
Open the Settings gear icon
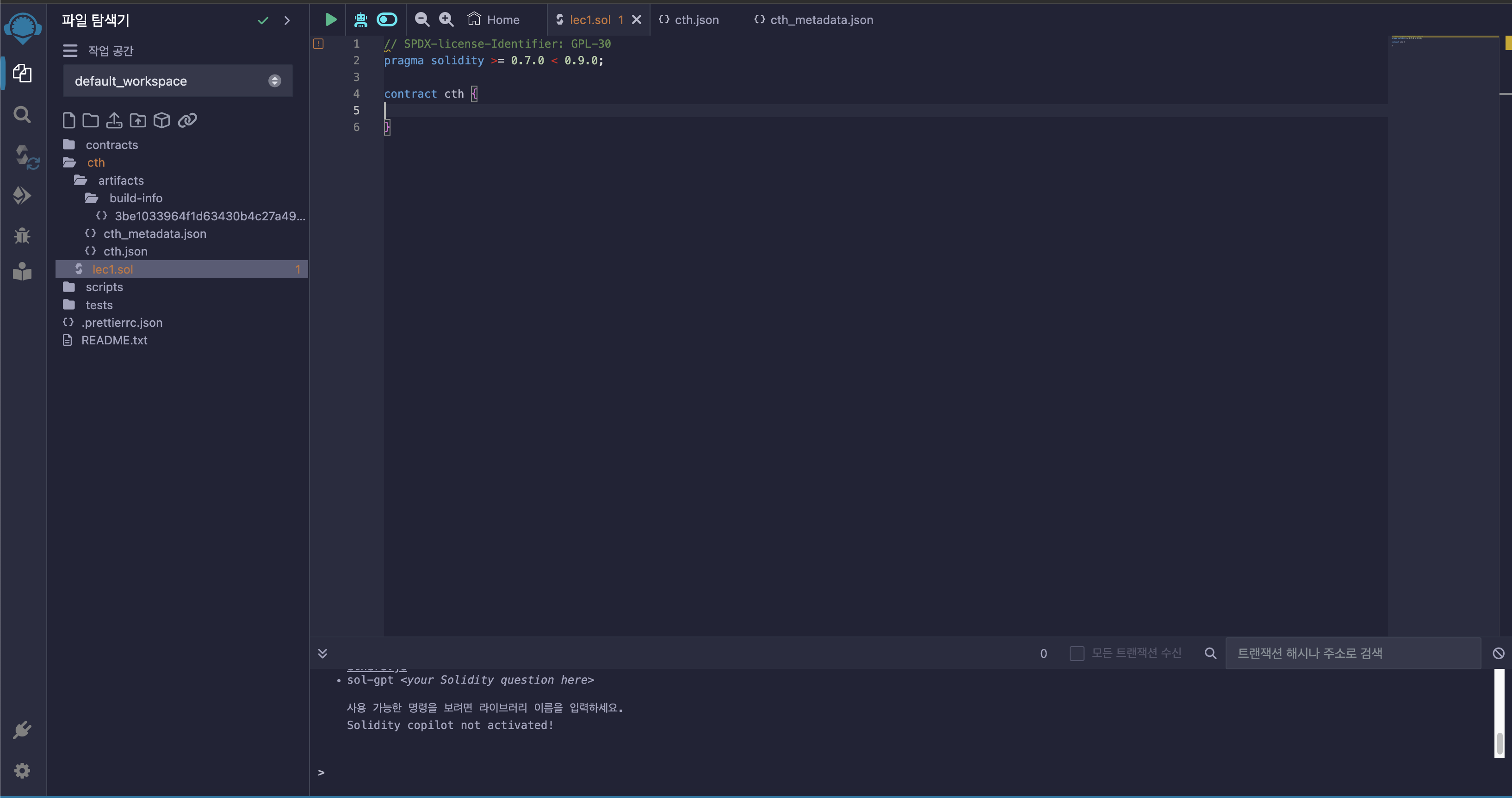point(22,770)
